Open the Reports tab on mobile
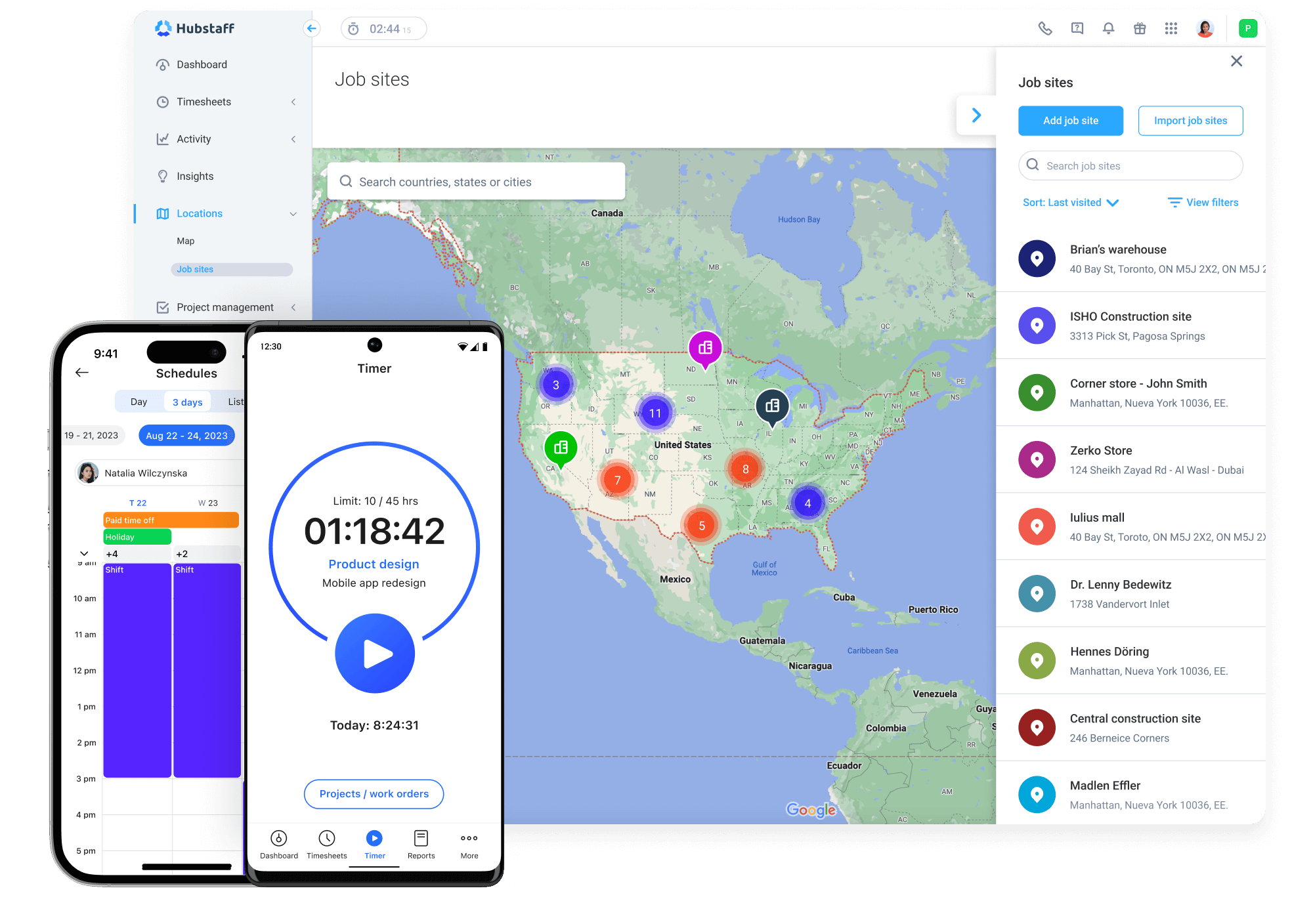1313x924 pixels. (x=421, y=844)
